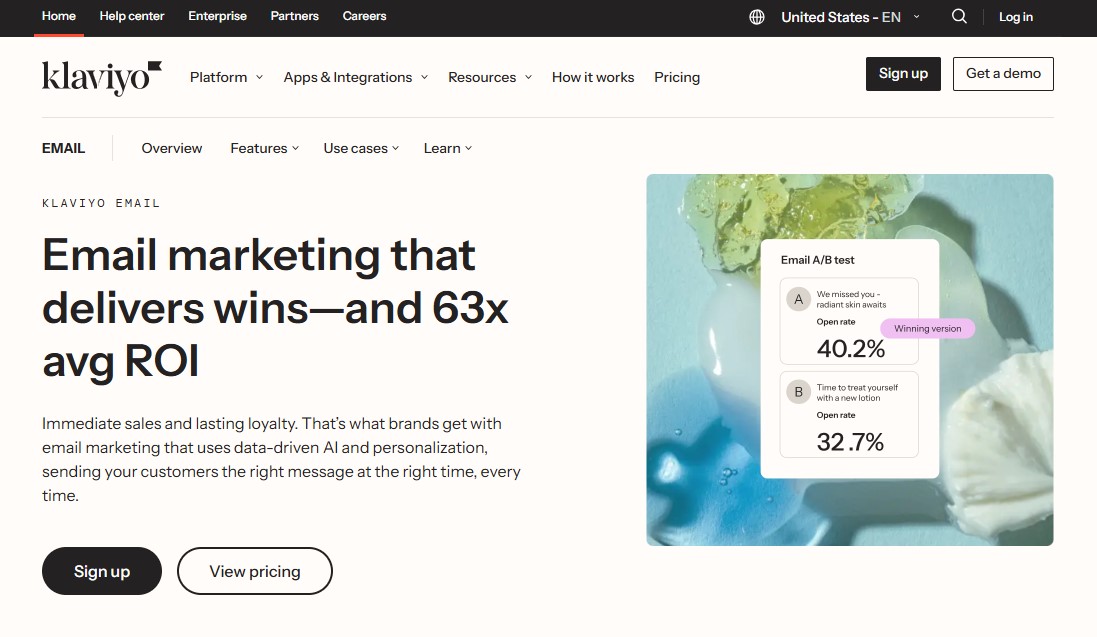Click the Klaviyo logo

click(101, 77)
